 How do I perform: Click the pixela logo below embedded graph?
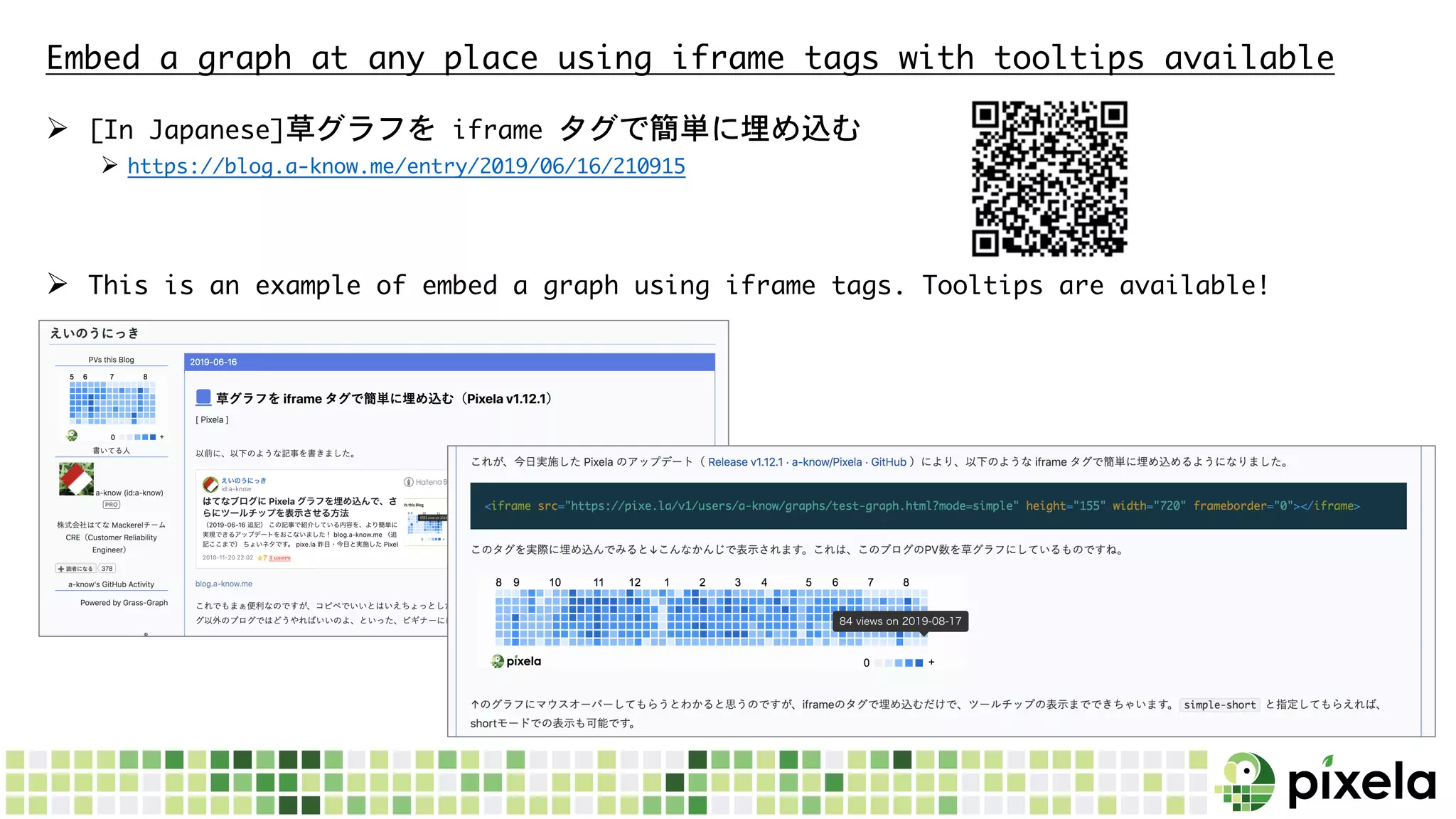pos(516,661)
